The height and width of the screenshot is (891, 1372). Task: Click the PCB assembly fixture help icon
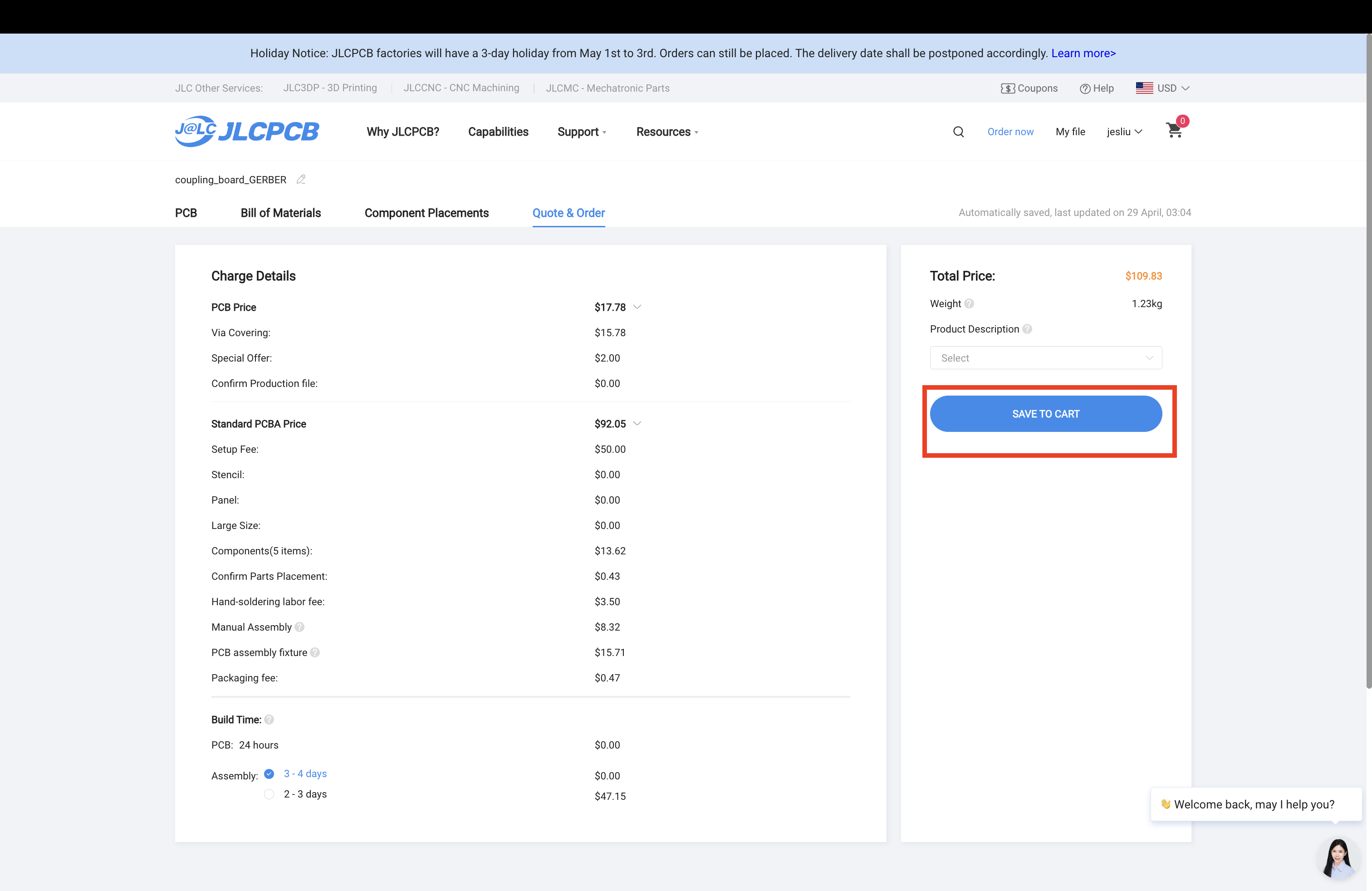click(315, 652)
